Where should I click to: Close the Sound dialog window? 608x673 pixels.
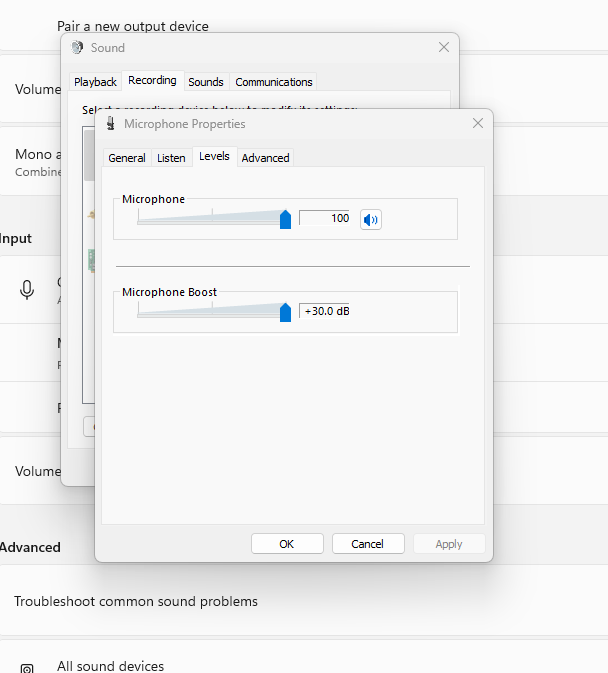point(444,48)
